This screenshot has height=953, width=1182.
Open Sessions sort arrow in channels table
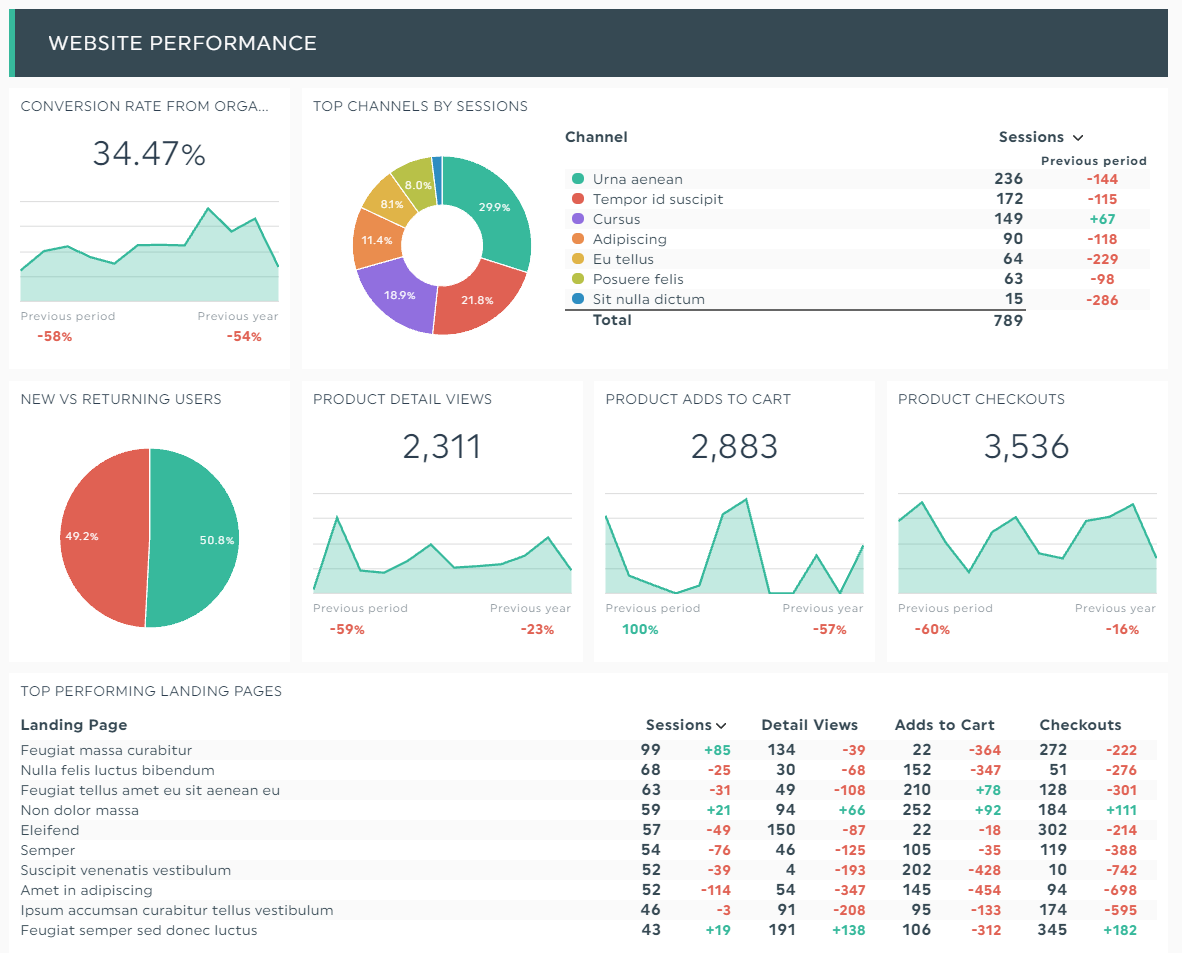click(x=1078, y=138)
